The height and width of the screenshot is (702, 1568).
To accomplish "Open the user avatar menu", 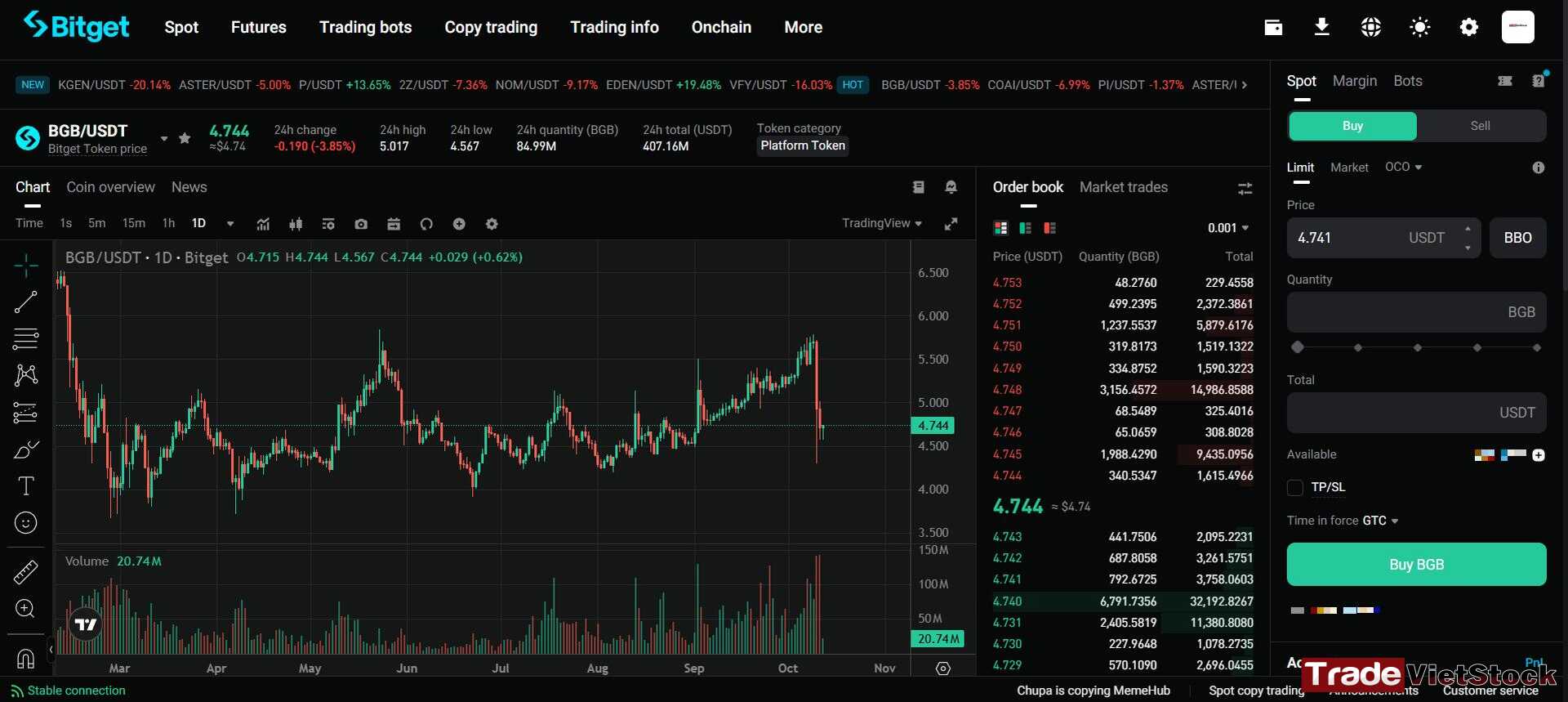I will coord(1518,27).
